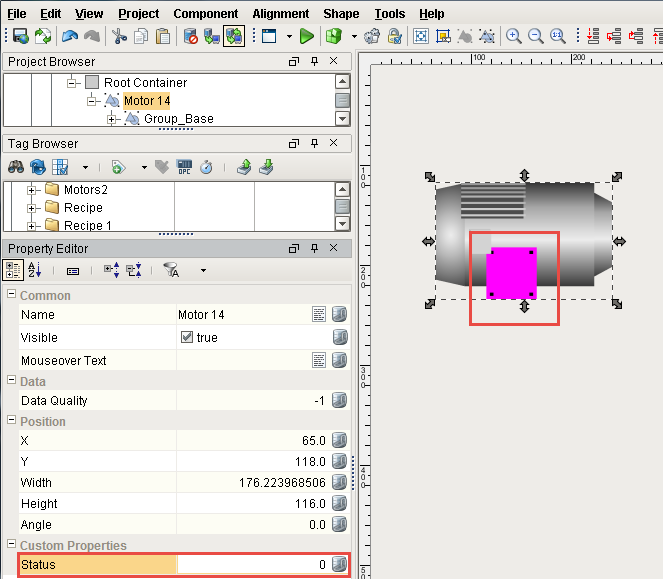
Task: Uncheck the Visible true checkbox
Action: tap(186, 338)
